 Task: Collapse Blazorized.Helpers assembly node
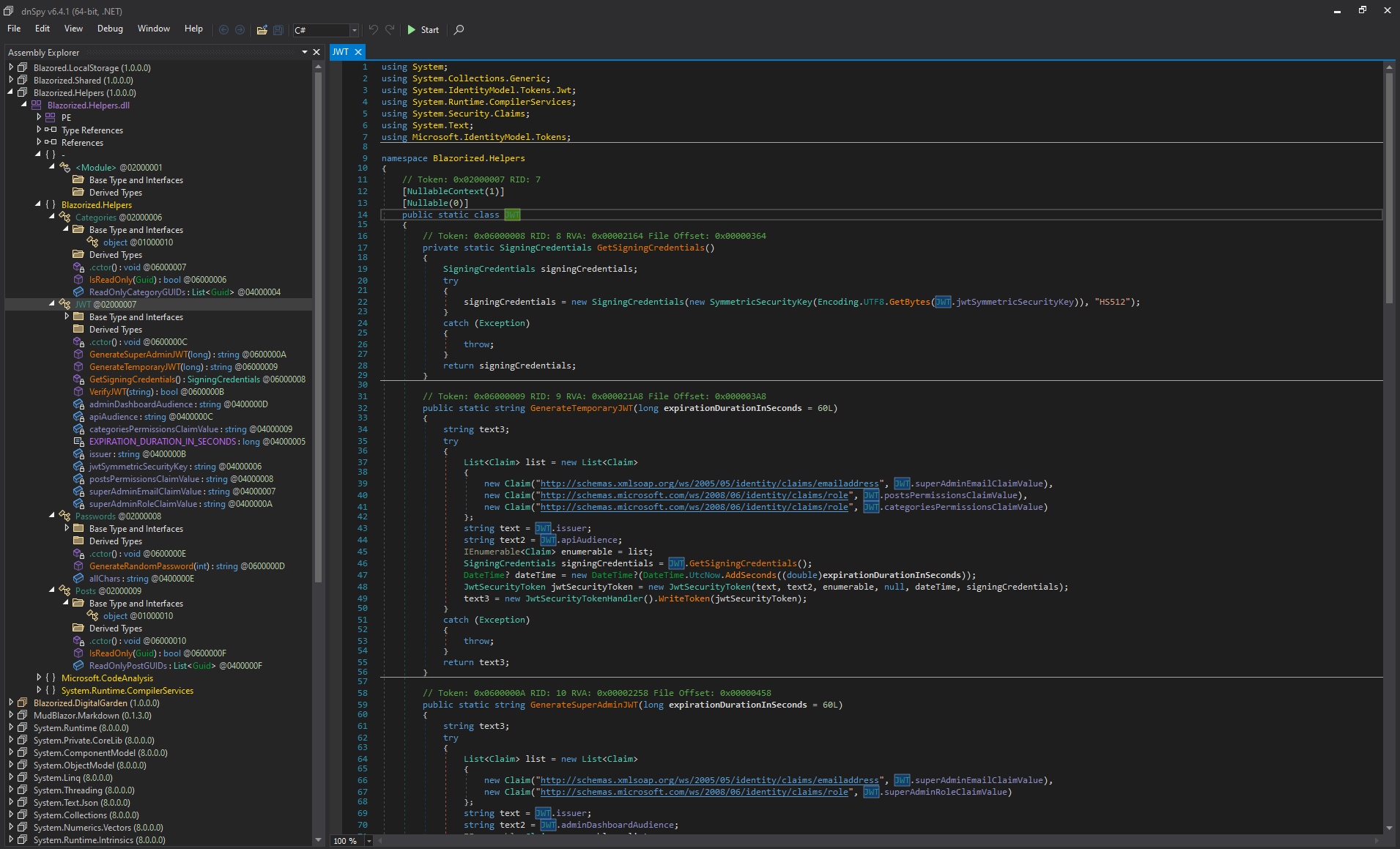click(11, 92)
